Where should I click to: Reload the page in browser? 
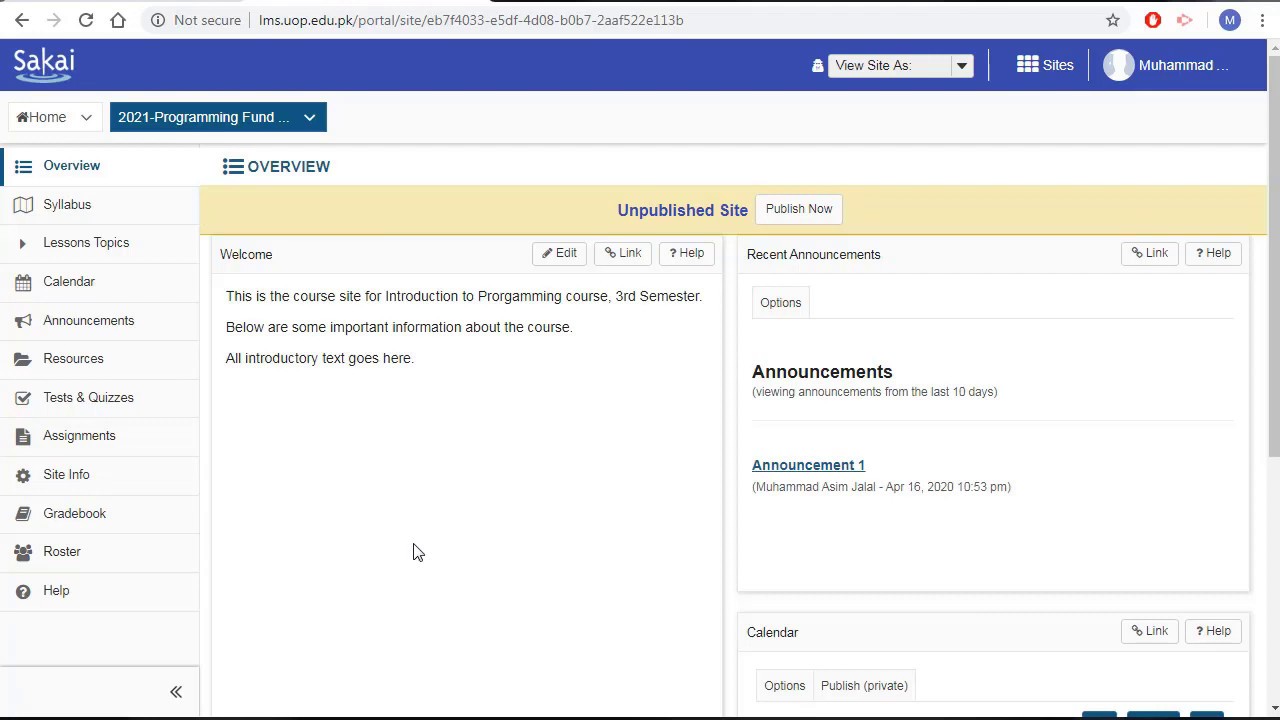point(86,20)
